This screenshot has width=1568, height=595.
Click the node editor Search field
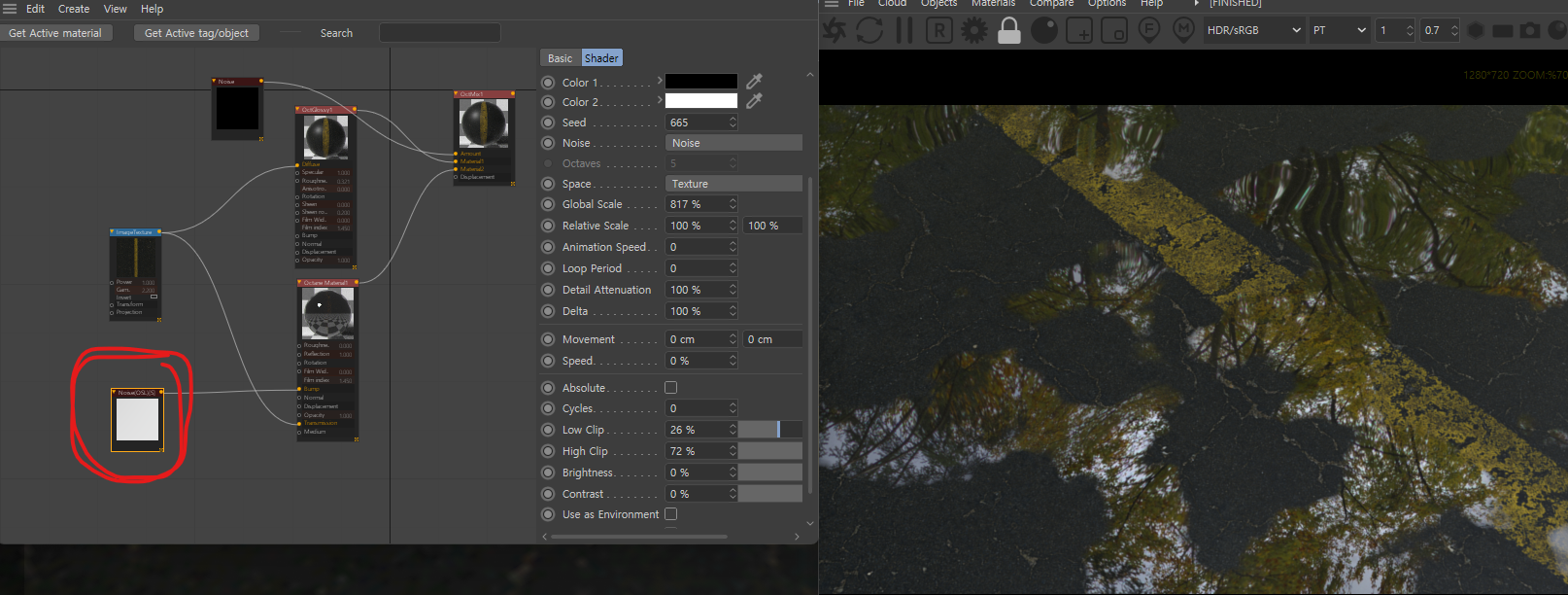click(439, 33)
